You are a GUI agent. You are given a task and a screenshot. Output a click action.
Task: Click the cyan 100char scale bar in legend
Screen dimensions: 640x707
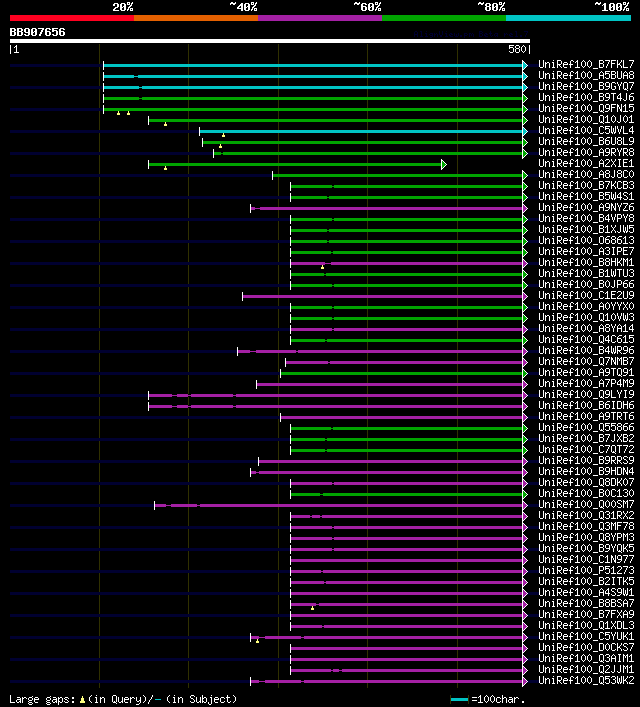click(x=460, y=700)
